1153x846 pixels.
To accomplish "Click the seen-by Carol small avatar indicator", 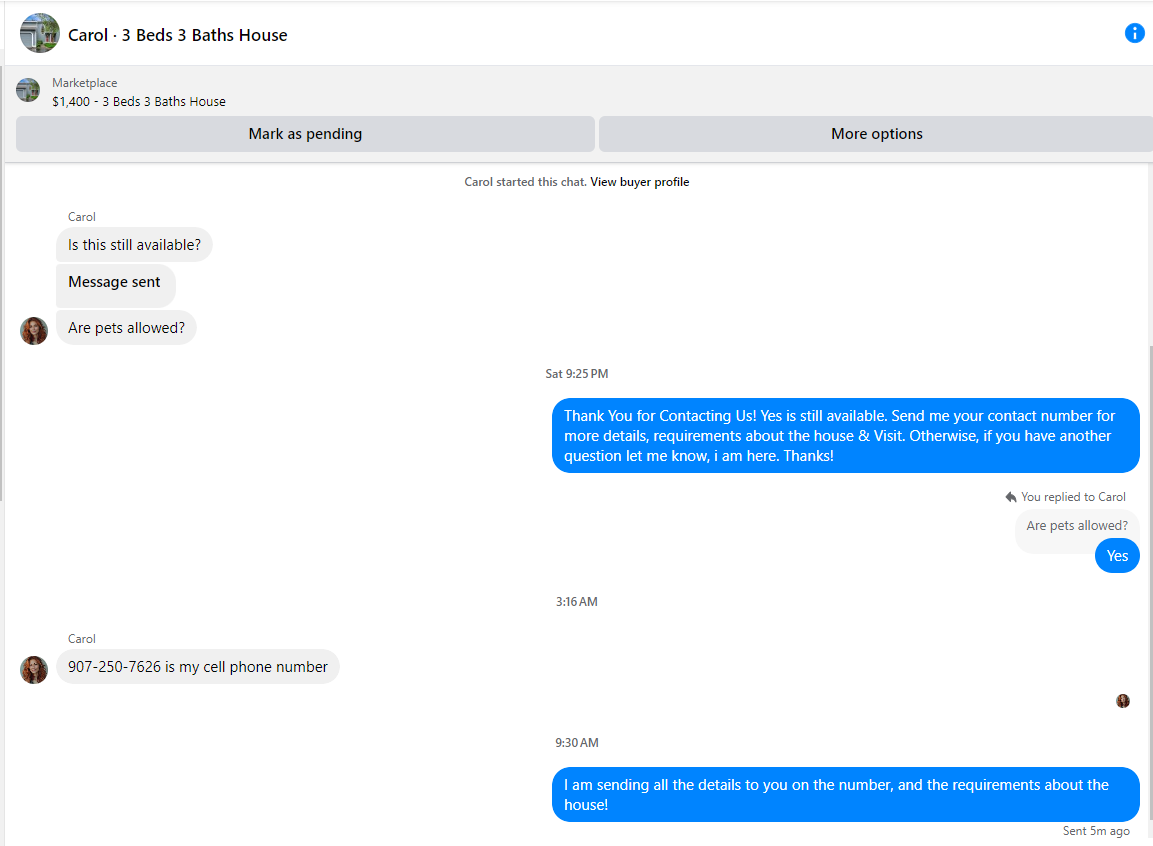I will (x=1123, y=700).
